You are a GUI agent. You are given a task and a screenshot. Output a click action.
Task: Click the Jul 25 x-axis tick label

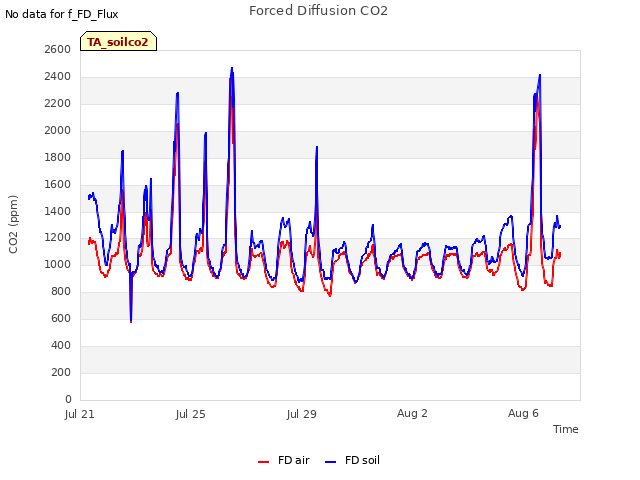pyautogui.click(x=191, y=414)
